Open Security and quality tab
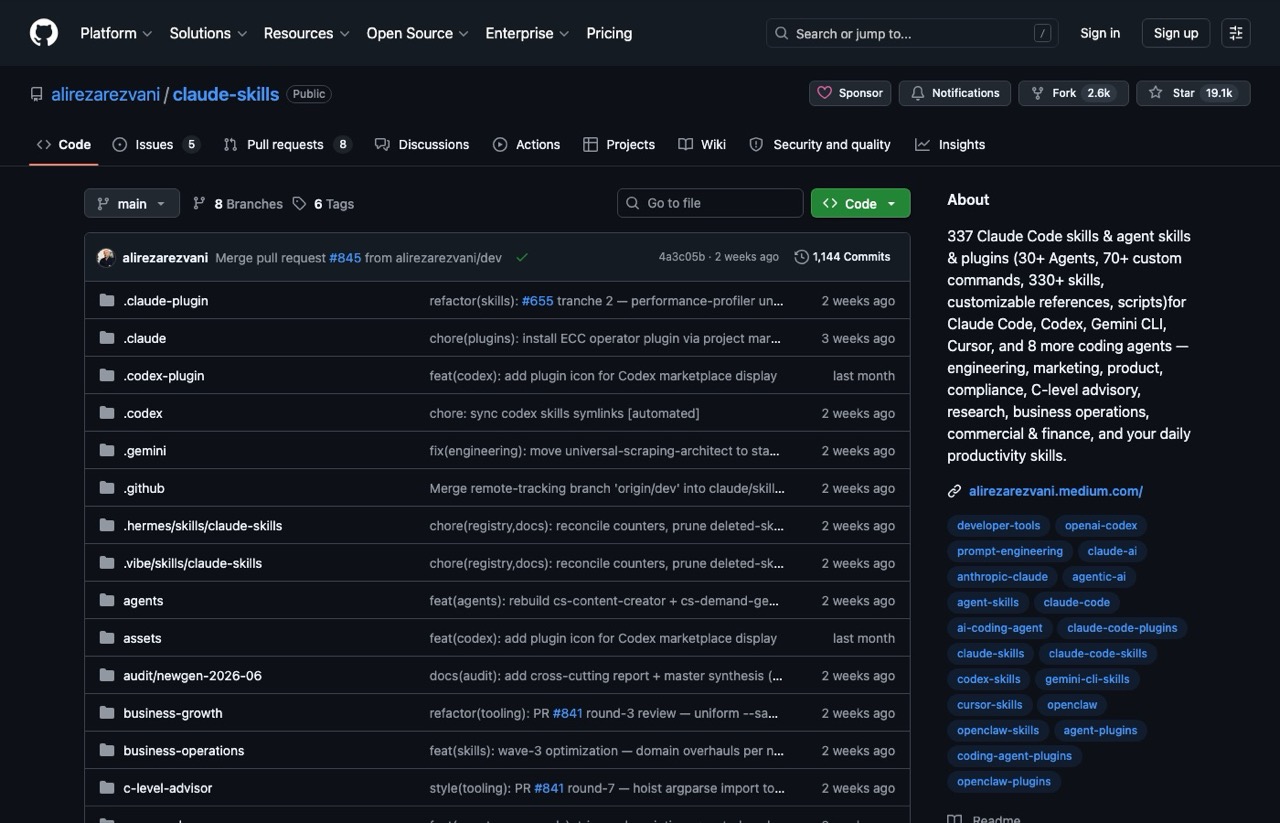This screenshot has height=823, width=1280. 820,144
